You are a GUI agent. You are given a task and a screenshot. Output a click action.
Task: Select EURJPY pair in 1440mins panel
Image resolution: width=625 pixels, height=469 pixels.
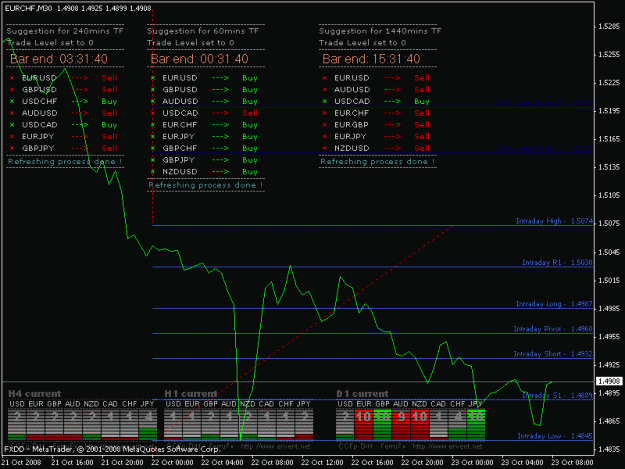click(x=350, y=137)
